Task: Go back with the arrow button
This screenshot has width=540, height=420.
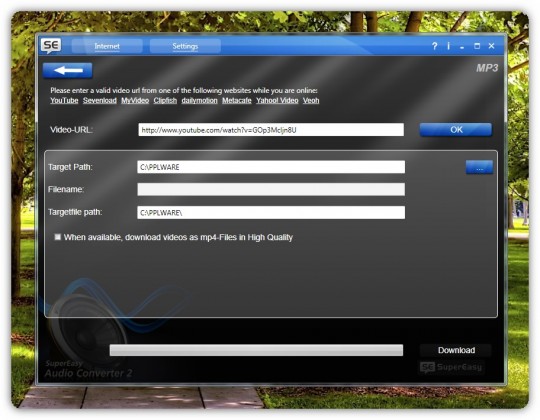Action: click(68, 70)
